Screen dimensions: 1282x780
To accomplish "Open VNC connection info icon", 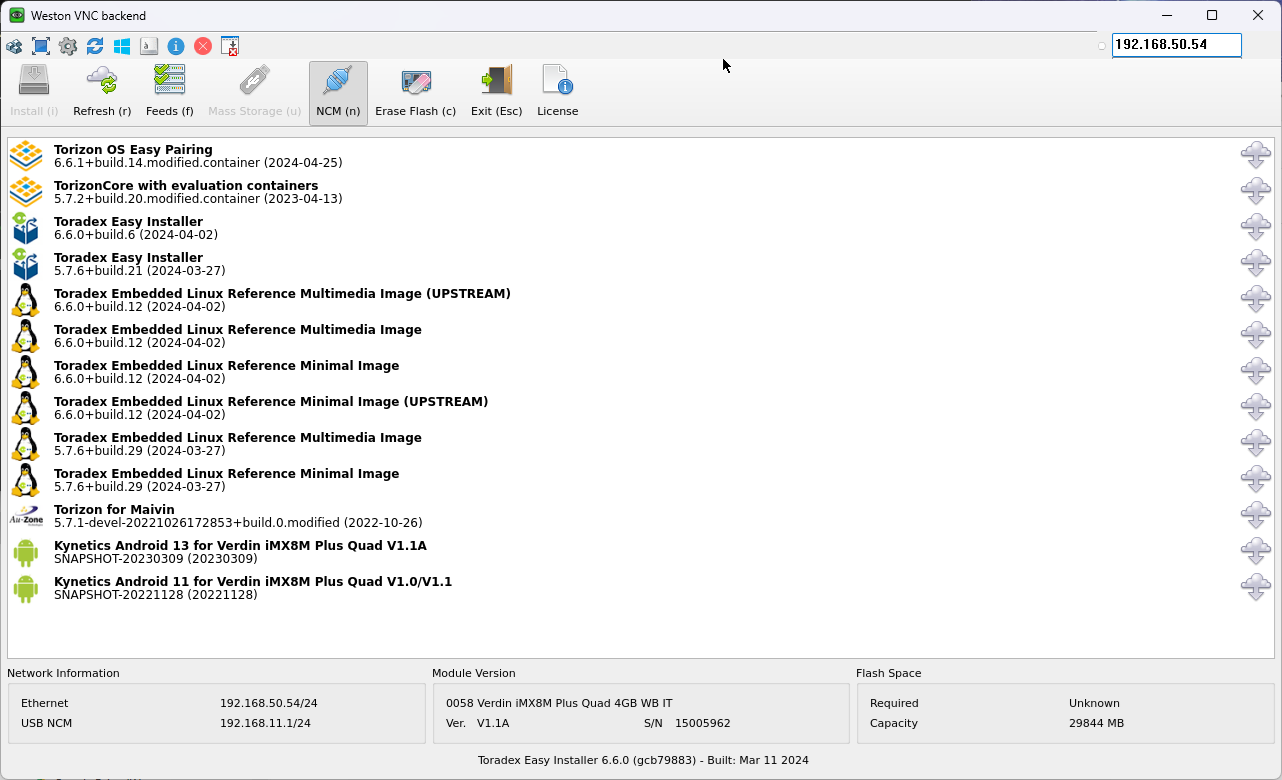I will click(x=176, y=46).
